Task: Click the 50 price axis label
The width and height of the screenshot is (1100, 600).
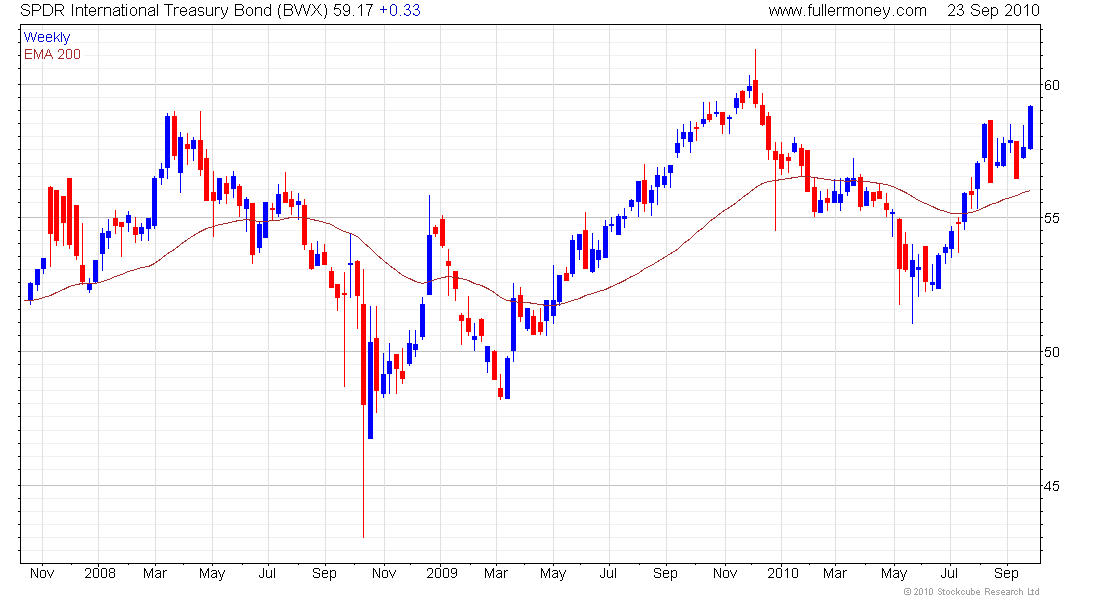Action: [1052, 352]
